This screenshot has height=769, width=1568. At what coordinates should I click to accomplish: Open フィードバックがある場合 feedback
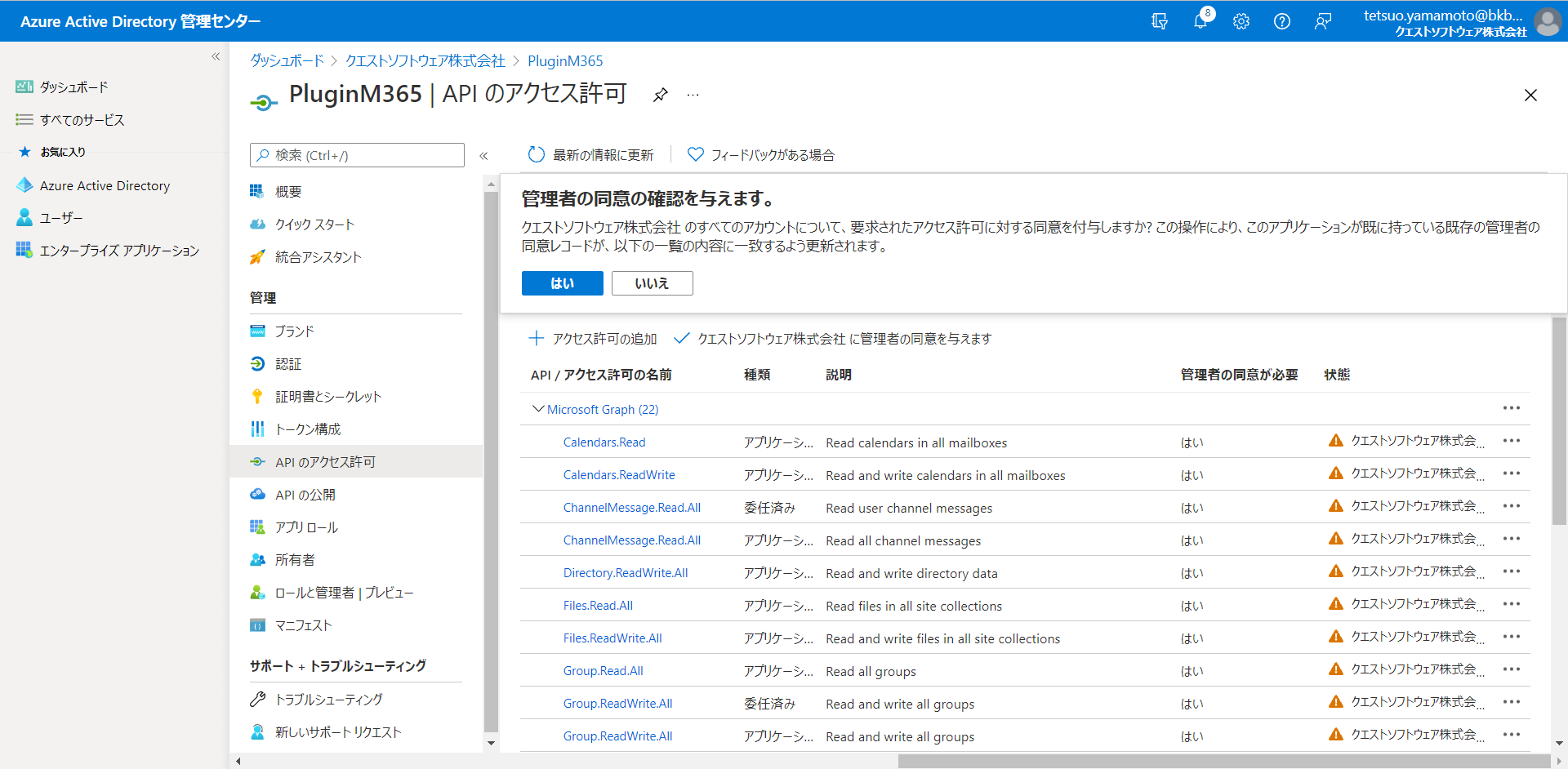pos(761,154)
